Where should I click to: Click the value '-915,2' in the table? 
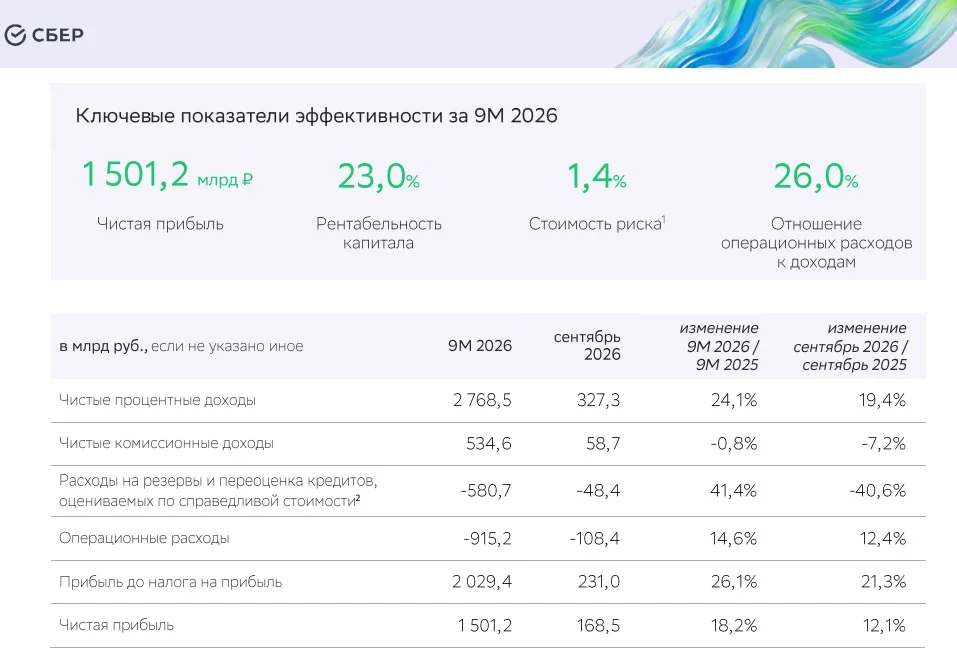click(x=488, y=539)
